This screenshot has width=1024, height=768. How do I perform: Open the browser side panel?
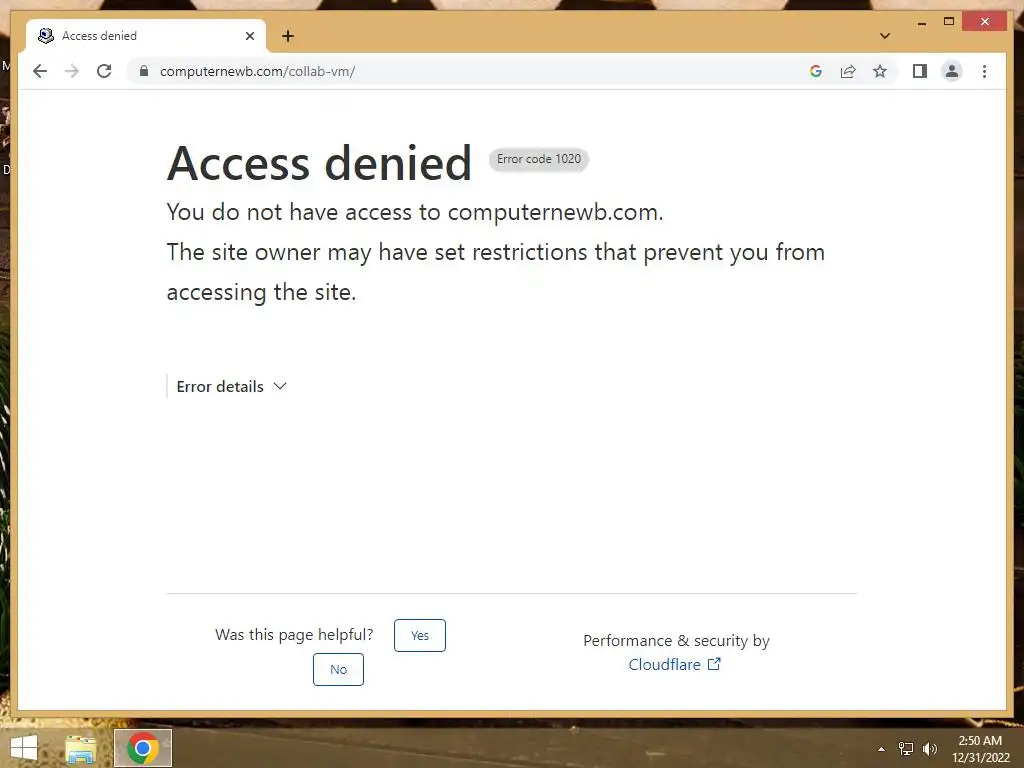(920, 71)
